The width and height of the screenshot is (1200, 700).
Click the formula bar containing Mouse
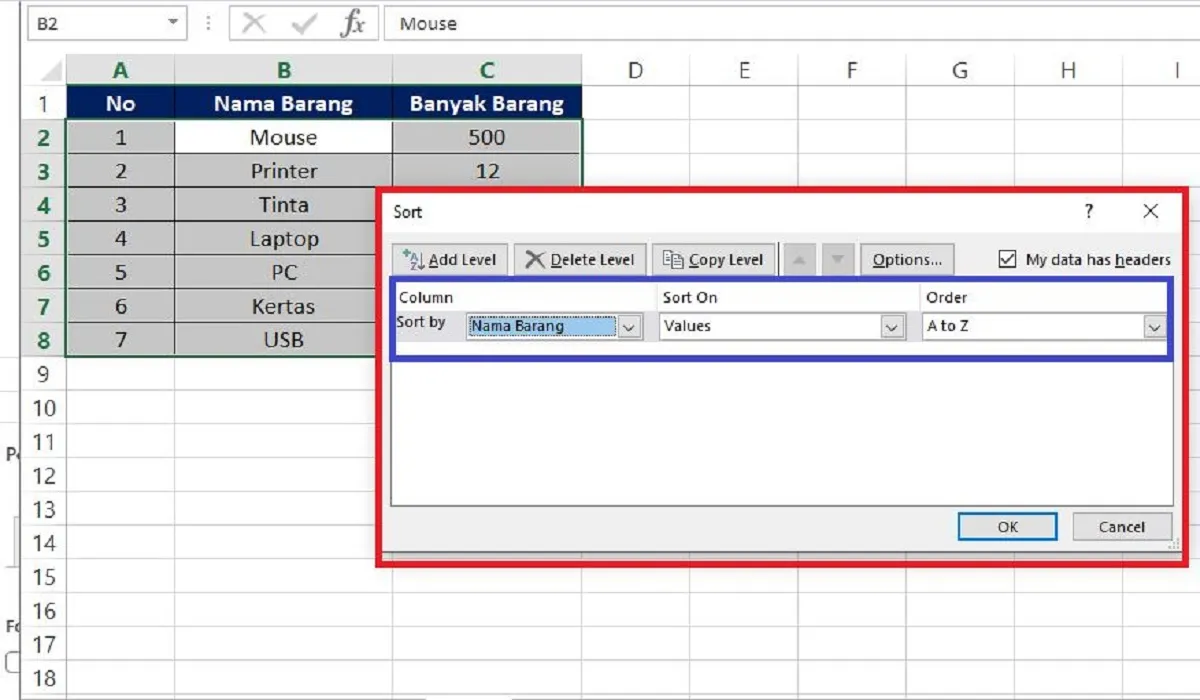coord(792,24)
